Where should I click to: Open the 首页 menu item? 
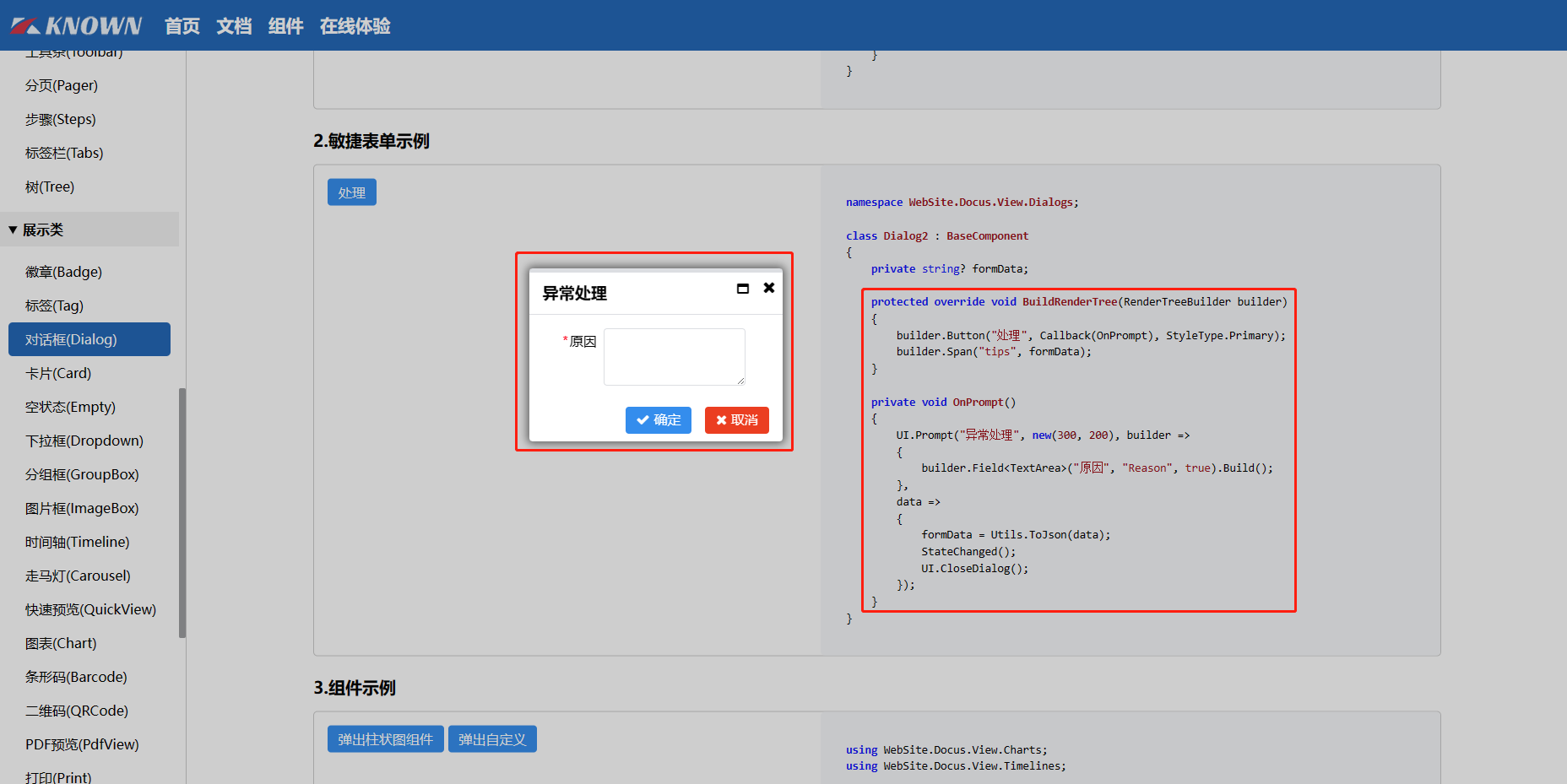182,26
